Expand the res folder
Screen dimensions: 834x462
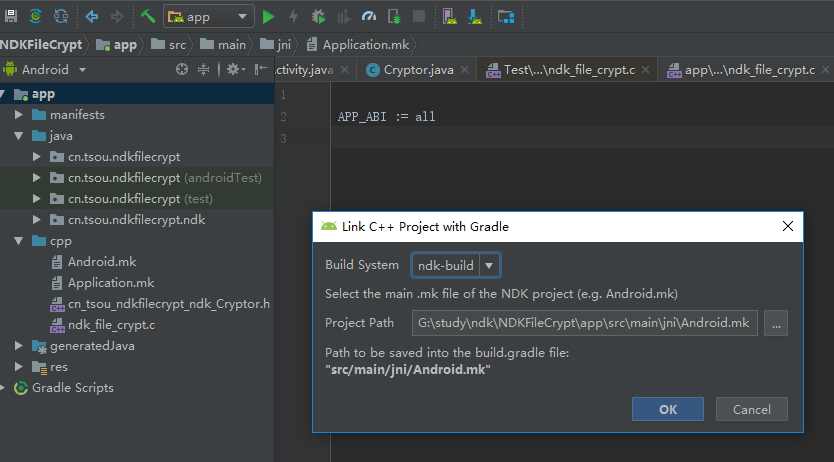[19, 367]
